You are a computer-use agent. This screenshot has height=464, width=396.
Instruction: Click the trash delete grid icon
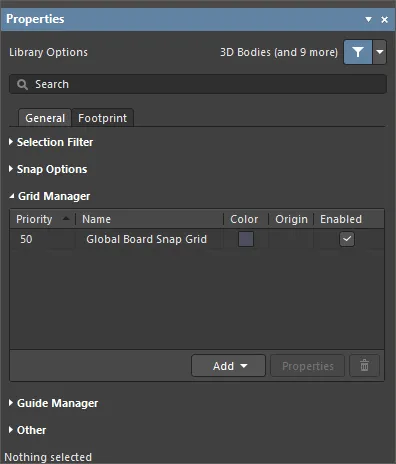click(364, 366)
